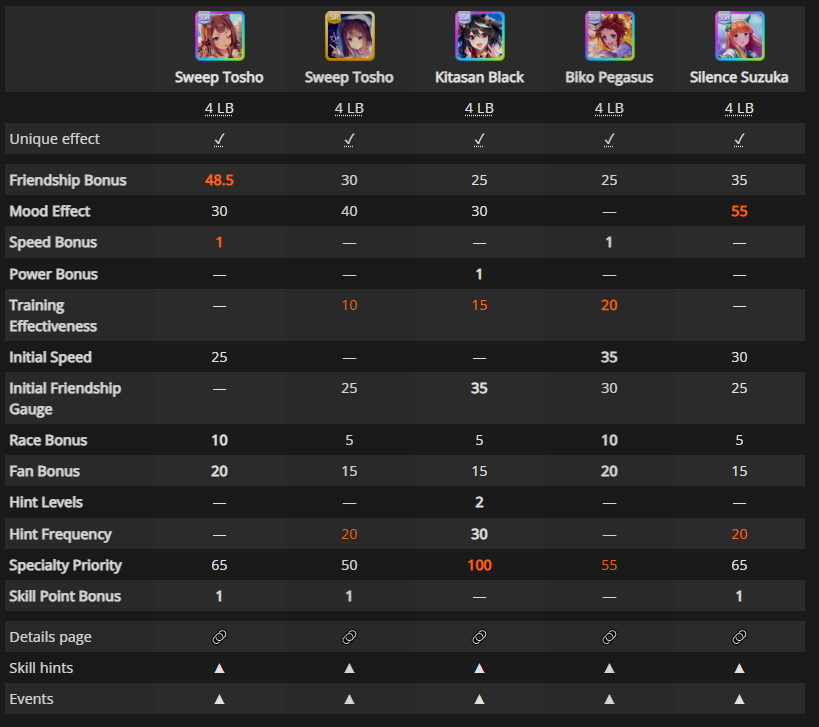Expand events for first Sweep Tosho
819x727 pixels.
point(219,699)
